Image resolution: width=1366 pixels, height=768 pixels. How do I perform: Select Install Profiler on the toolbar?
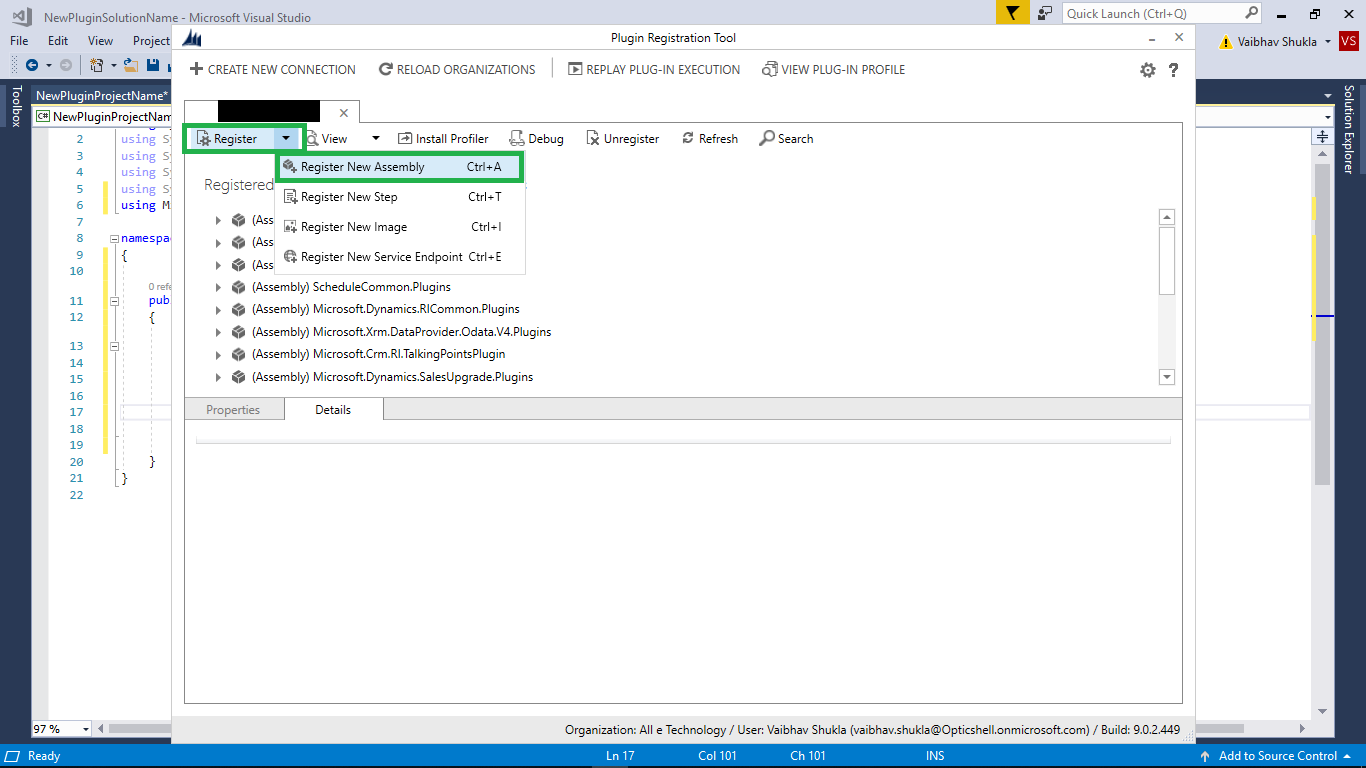(443, 138)
